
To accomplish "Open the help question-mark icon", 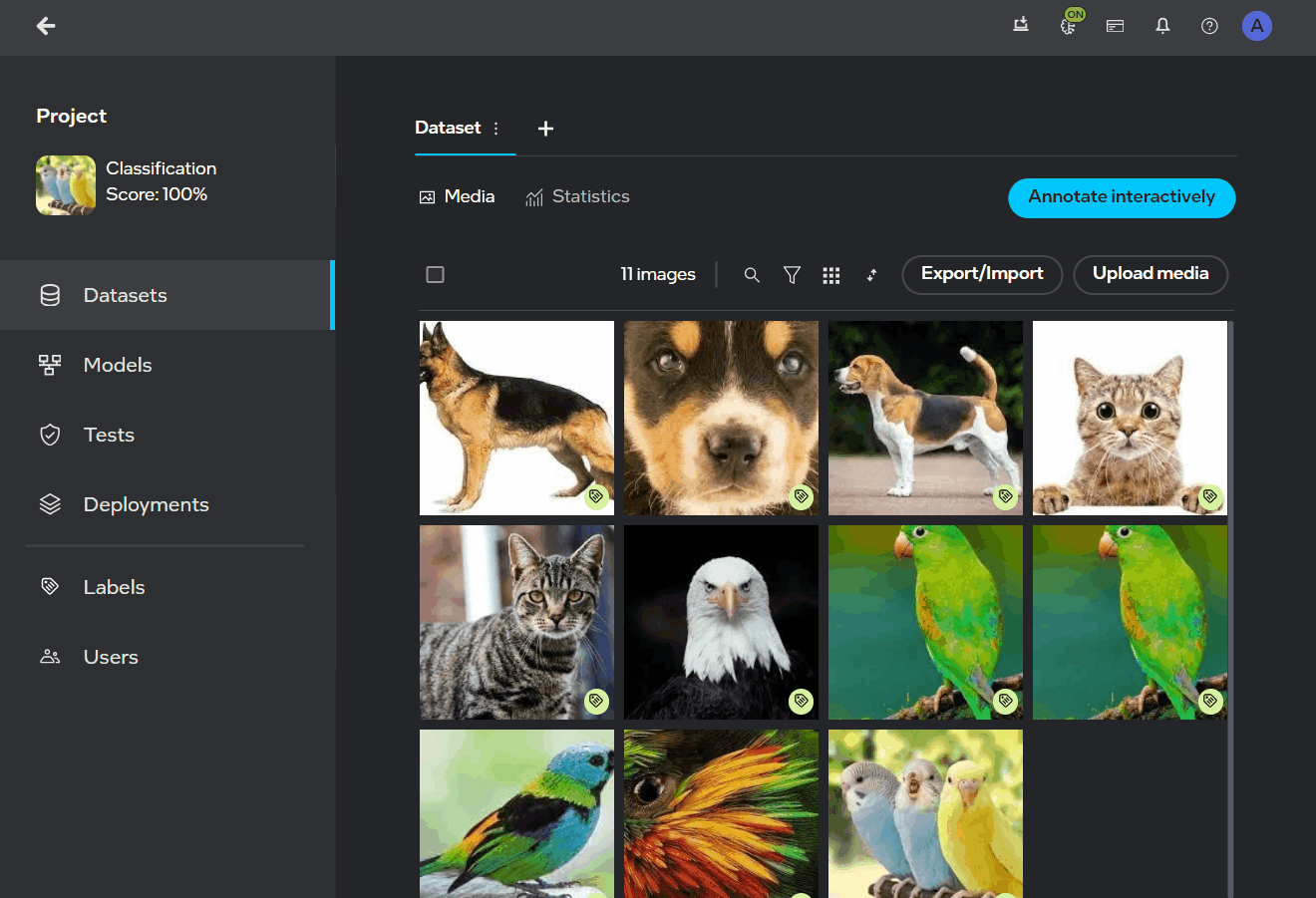I will (1209, 26).
